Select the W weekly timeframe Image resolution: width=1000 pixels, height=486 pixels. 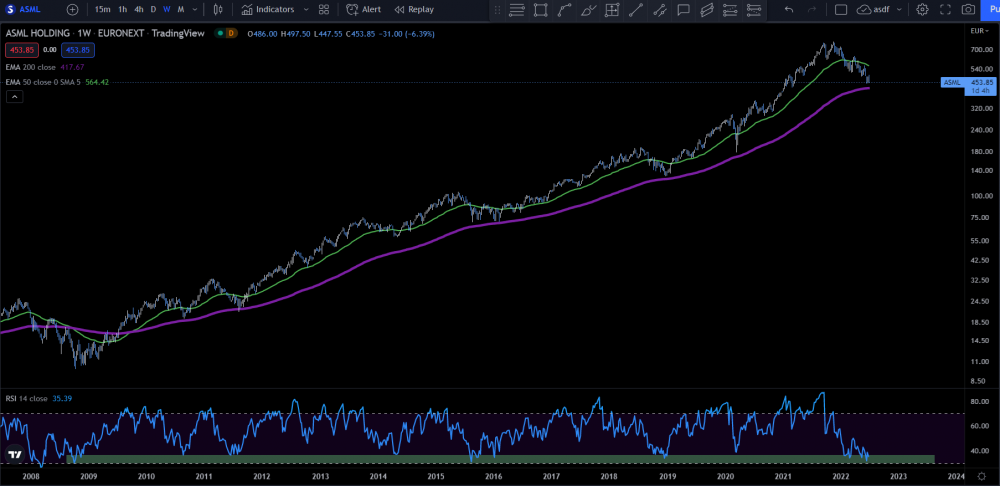[x=166, y=10]
